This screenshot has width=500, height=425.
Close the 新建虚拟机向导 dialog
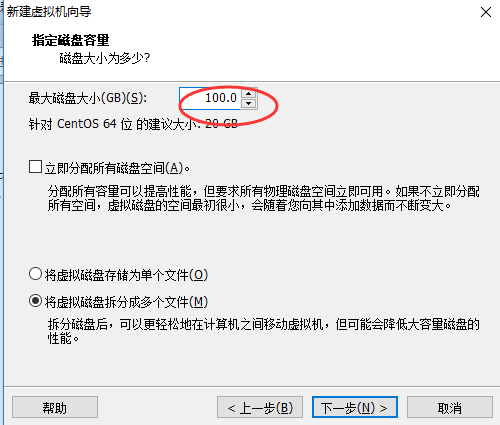tap(486, 12)
